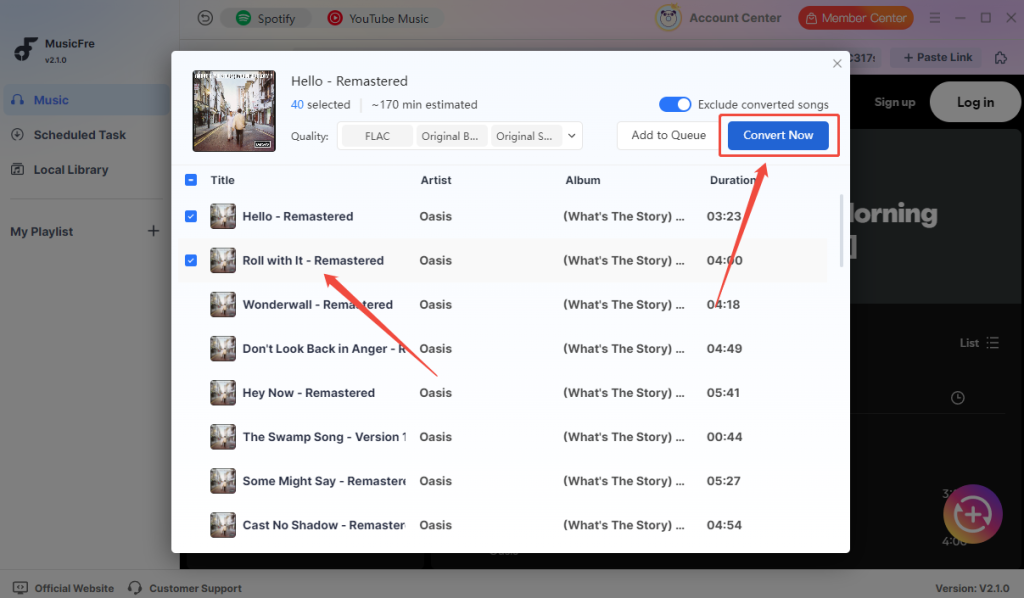Select the FLAC quality chip
Screen dimensions: 1024x598
pos(377,136)
